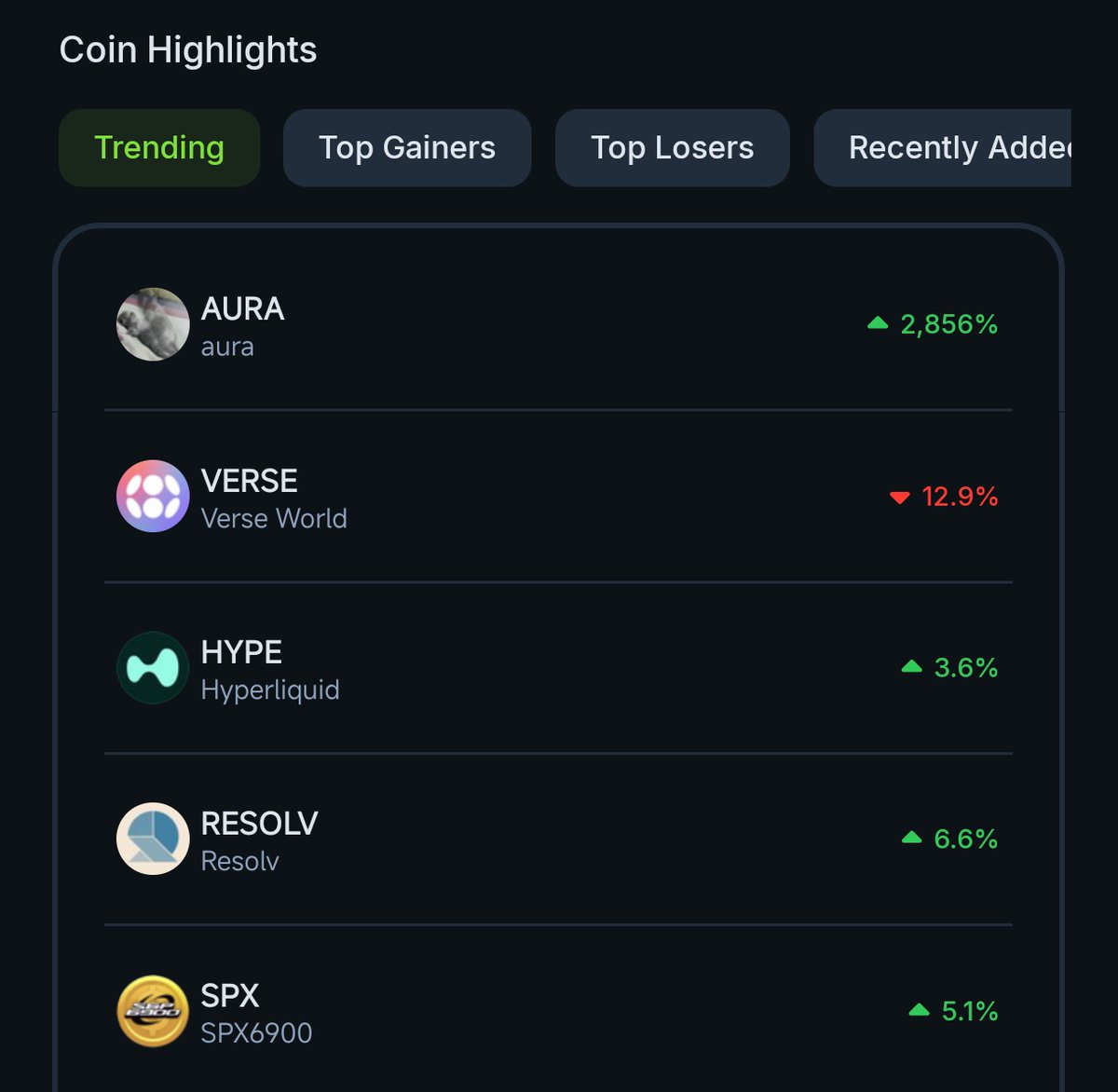Open the Top Losers tab

click(673, 148)
